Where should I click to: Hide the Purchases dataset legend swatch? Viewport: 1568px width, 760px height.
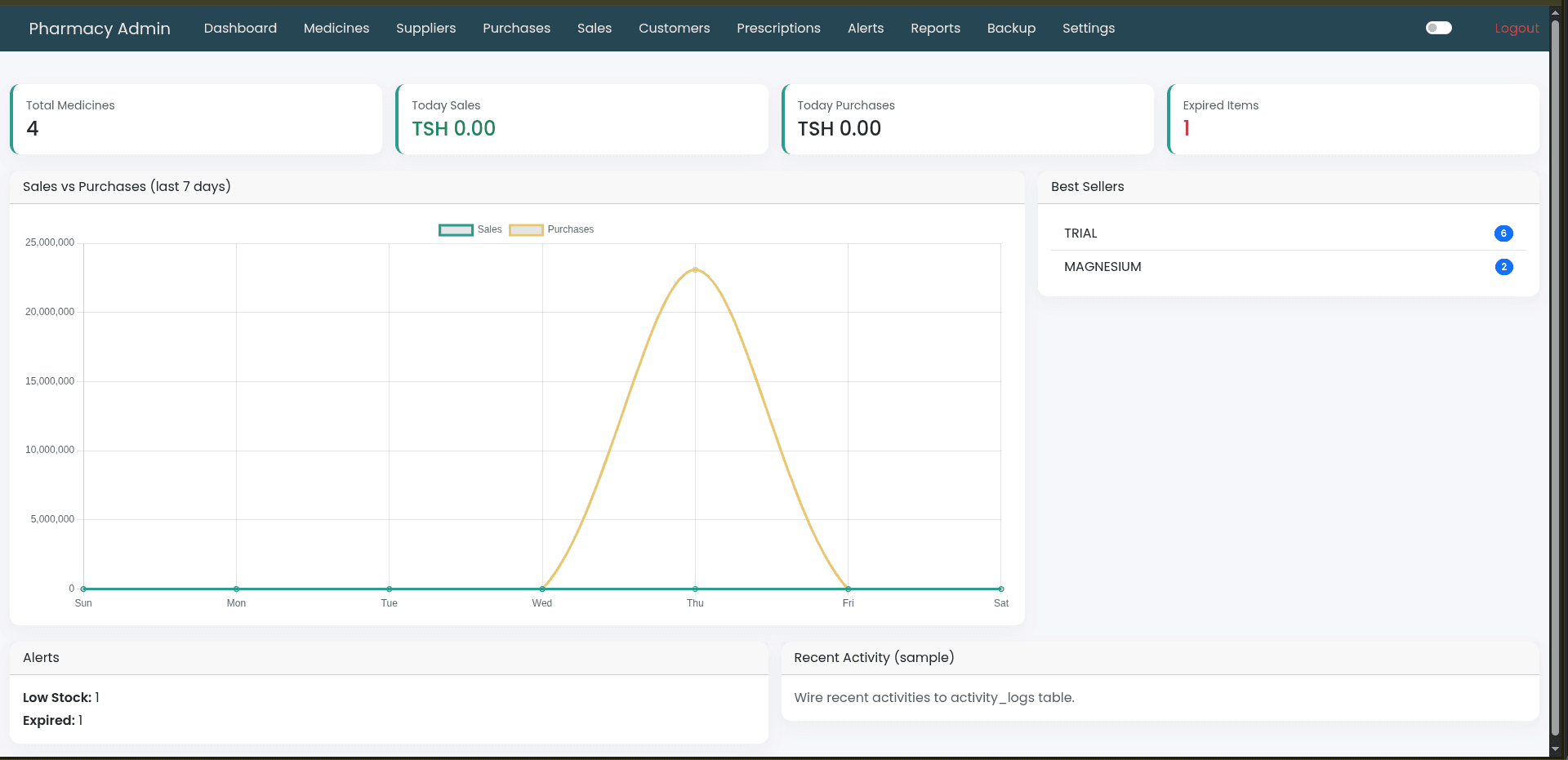click(526, 230)
